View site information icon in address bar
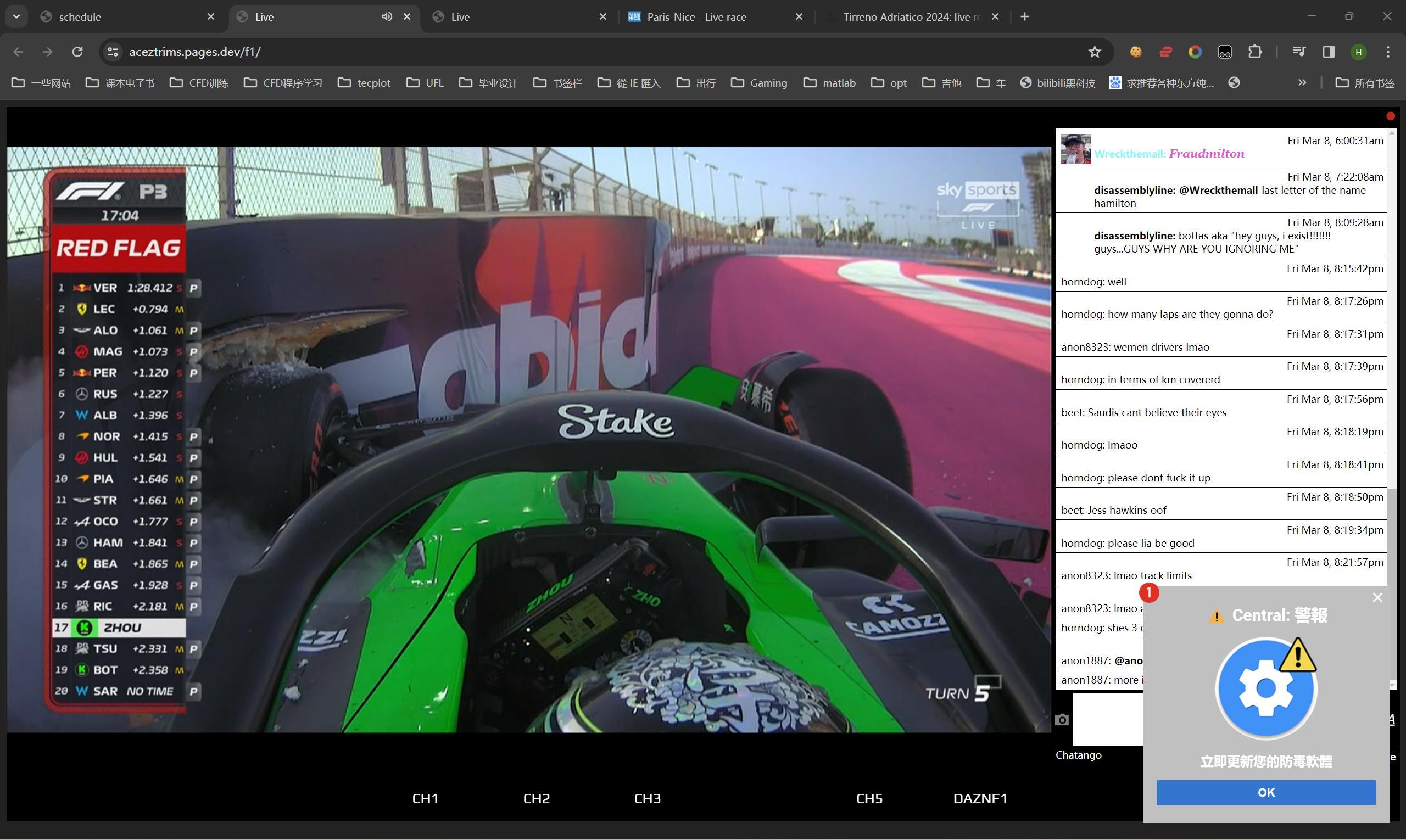 [x=113, y=52]
